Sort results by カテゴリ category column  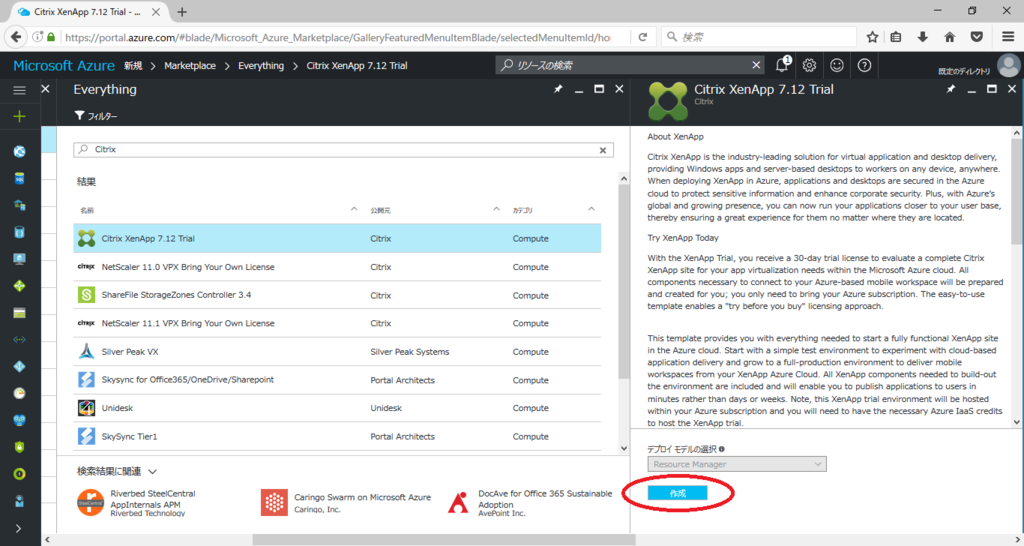pyautogui.click(x=522, y=210)
